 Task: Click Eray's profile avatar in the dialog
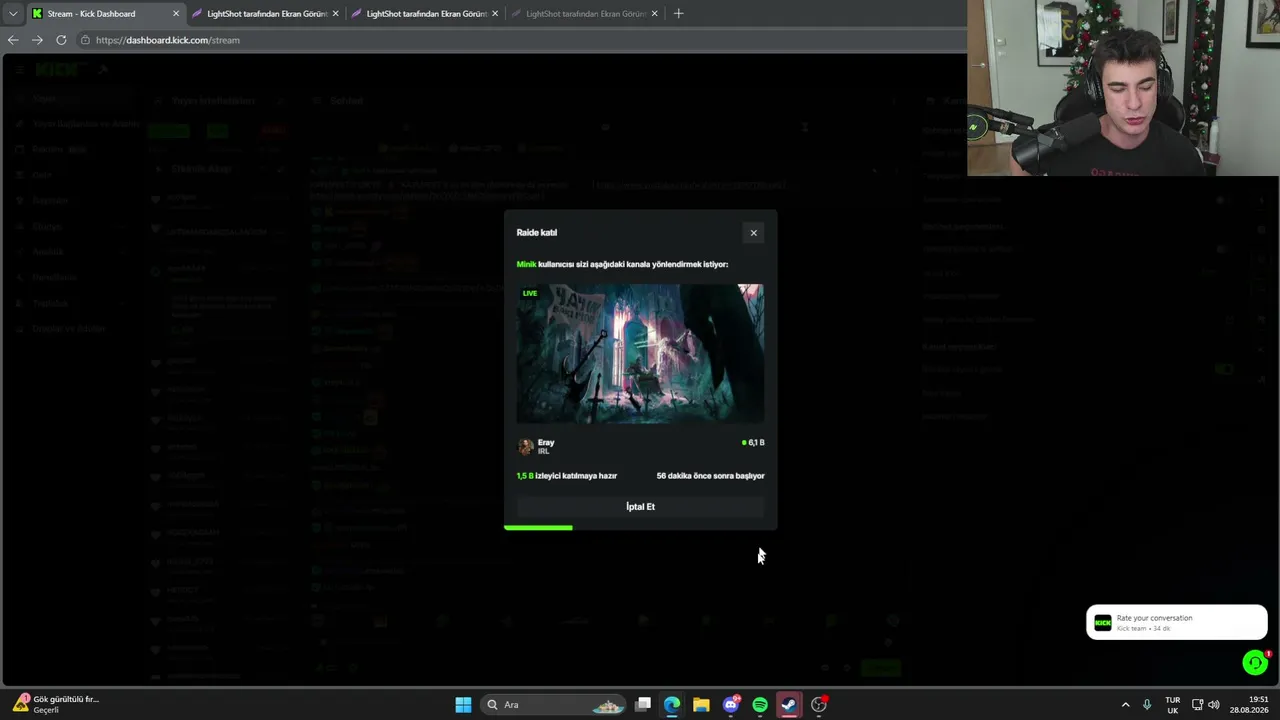[526, 446]
